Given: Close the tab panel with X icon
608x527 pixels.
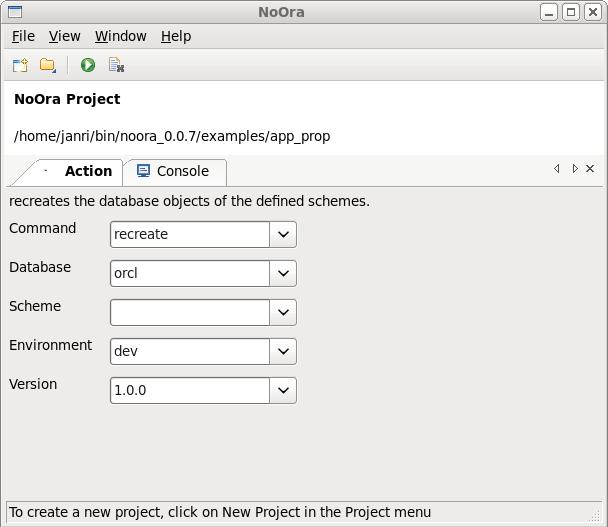Looking at the screenshot, I should coord(590,169).
